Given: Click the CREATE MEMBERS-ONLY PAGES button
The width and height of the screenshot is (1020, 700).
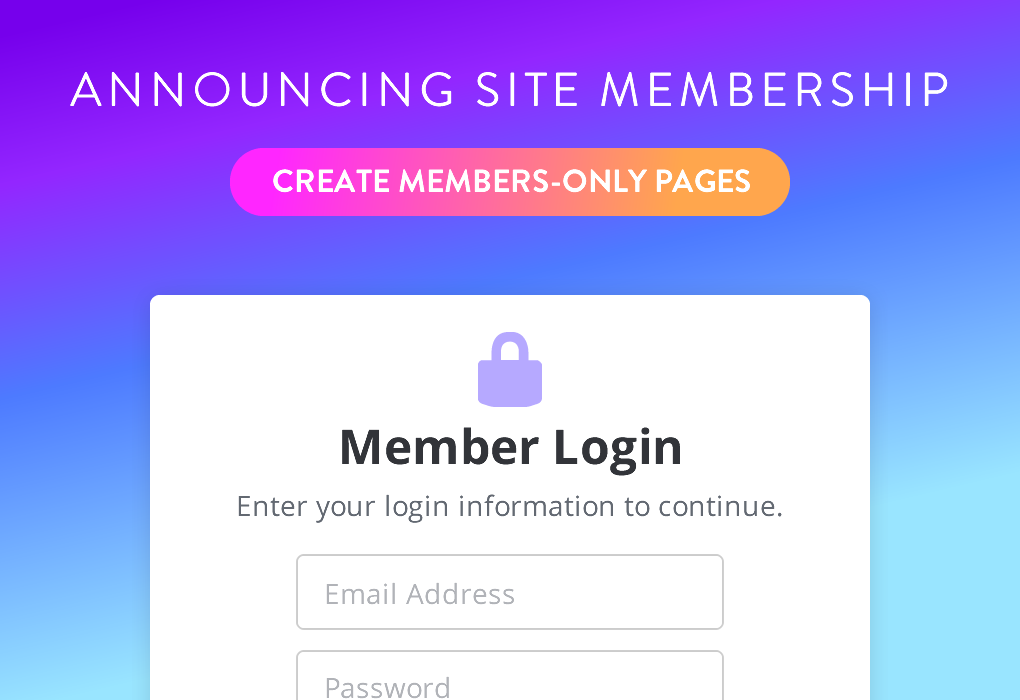Looking at the screenshot, I should coord(510,182).
